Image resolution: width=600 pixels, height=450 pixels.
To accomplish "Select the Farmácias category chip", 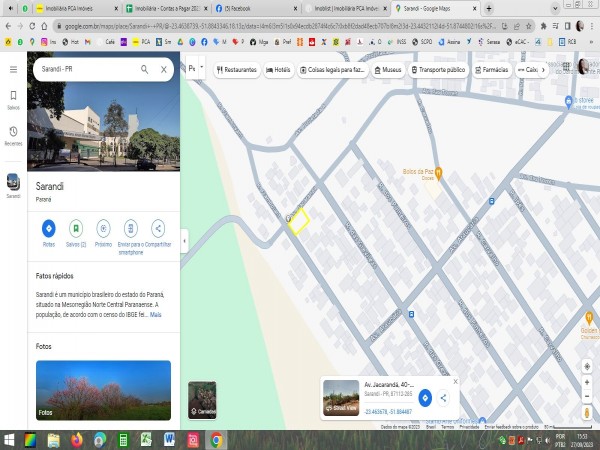I will click(x=489, y=70).
